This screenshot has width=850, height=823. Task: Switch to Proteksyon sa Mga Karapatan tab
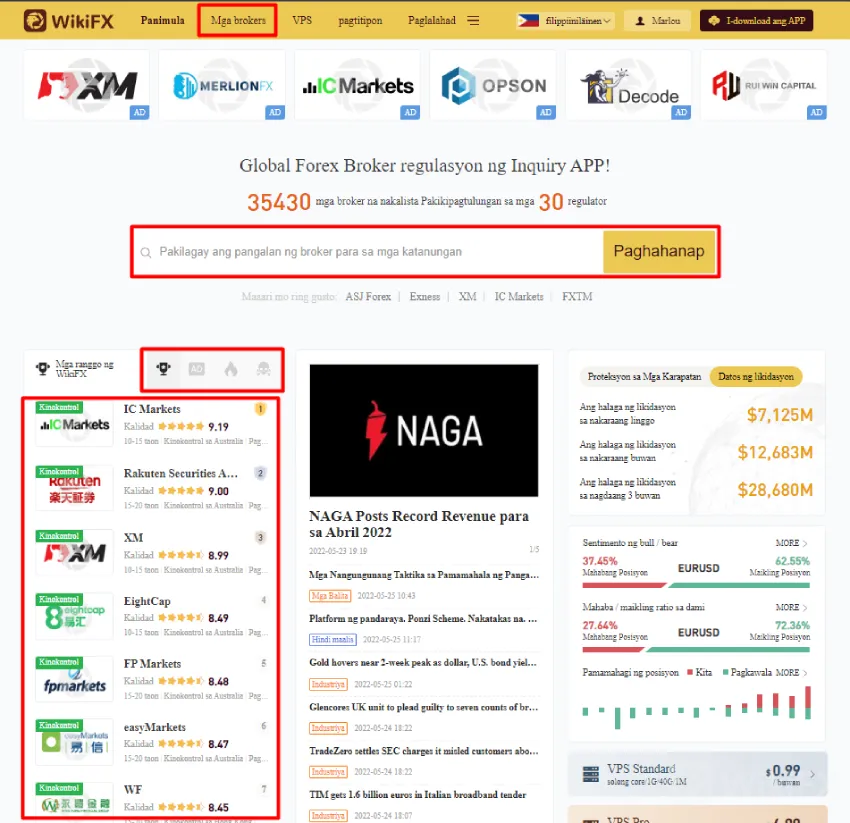click(644, 376)
